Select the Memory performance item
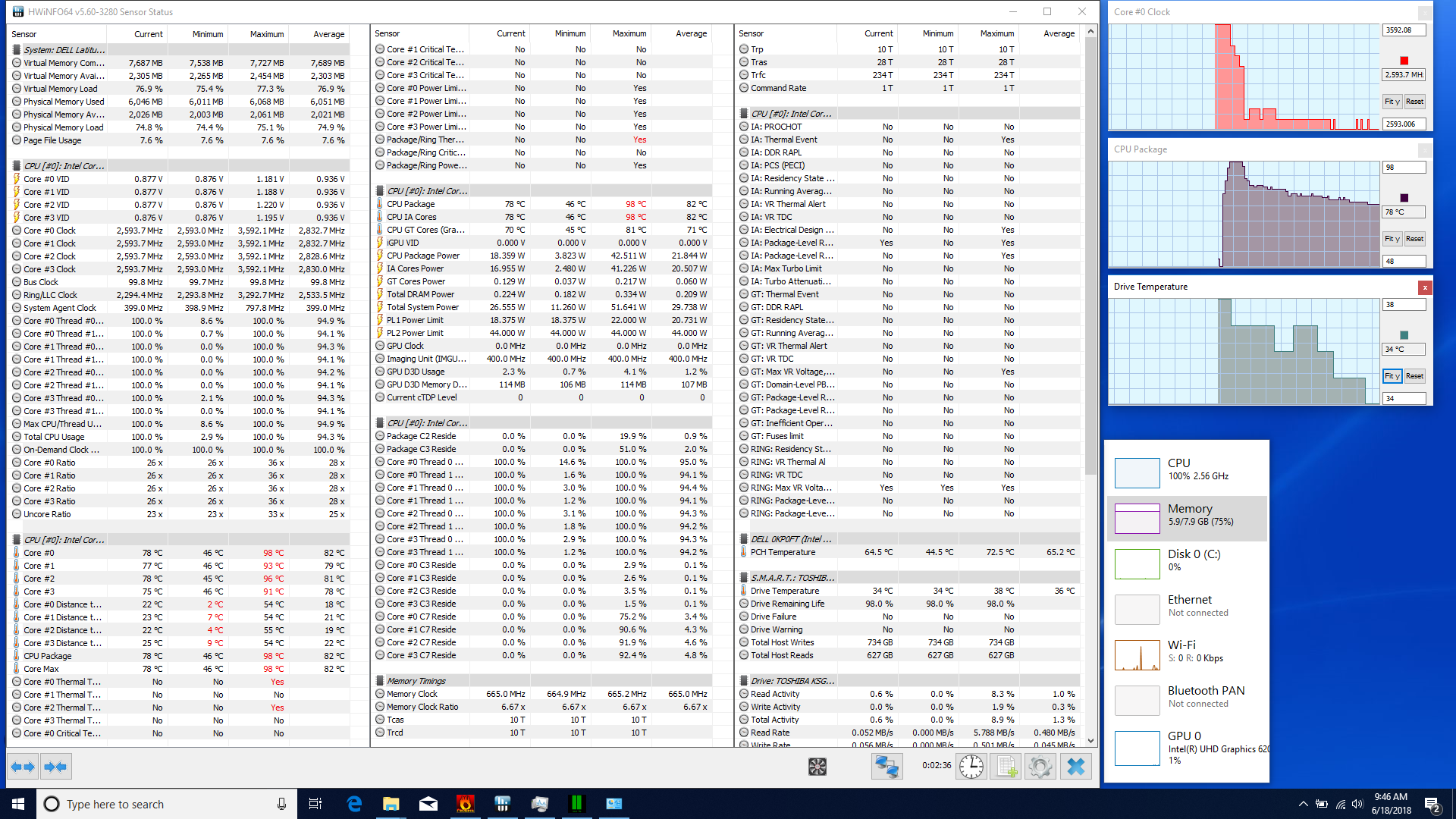The width and height of the screenshot is (1456, 819). 1187,518
